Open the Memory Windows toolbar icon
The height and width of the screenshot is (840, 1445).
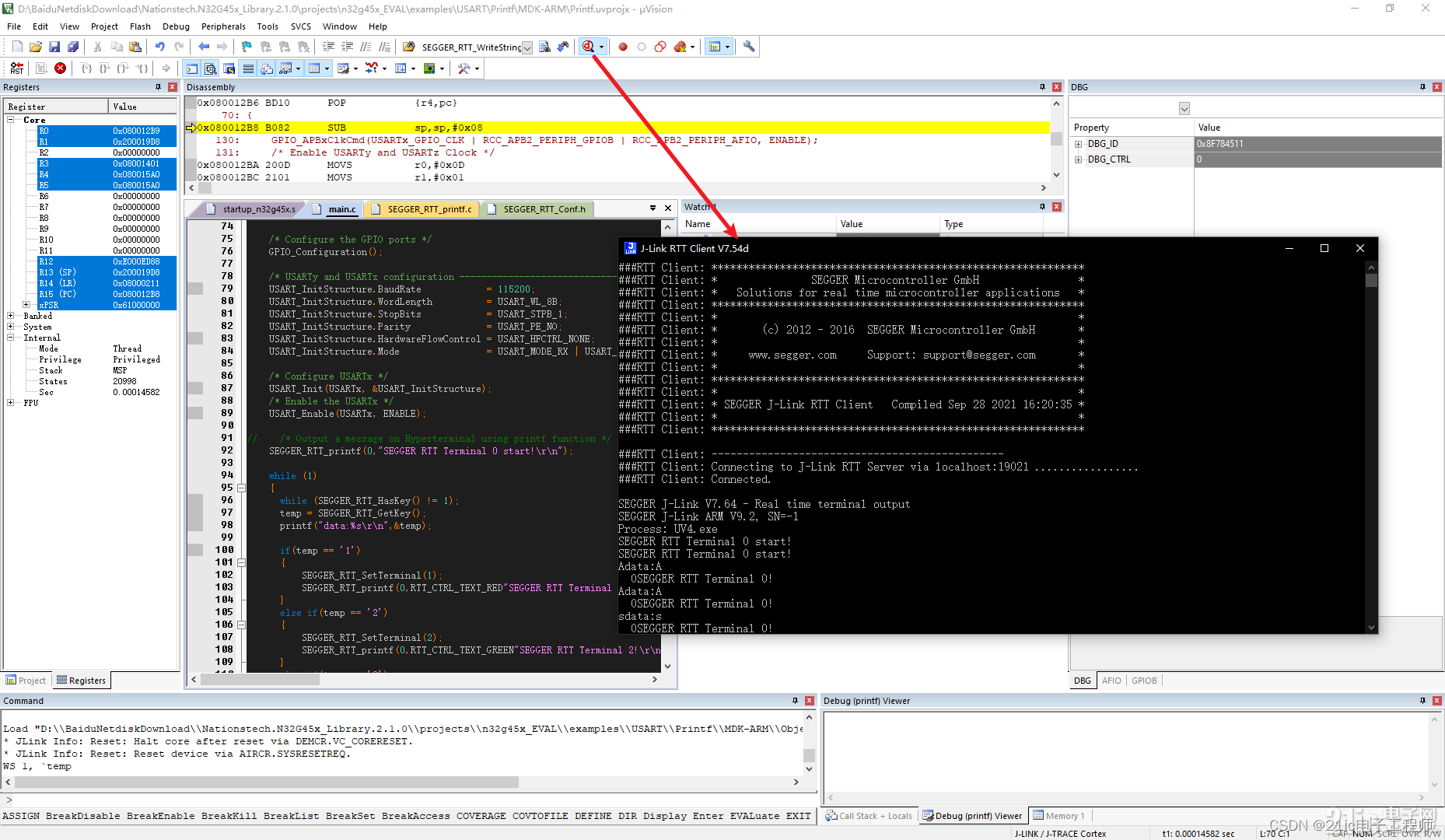314,68
